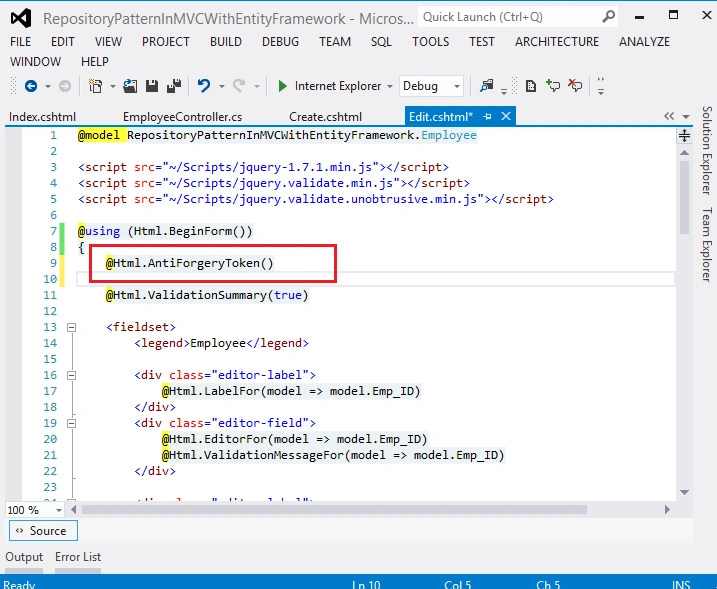Open the toolbar overflow options arrow
The image size is (717, 589).
(601, 86)
